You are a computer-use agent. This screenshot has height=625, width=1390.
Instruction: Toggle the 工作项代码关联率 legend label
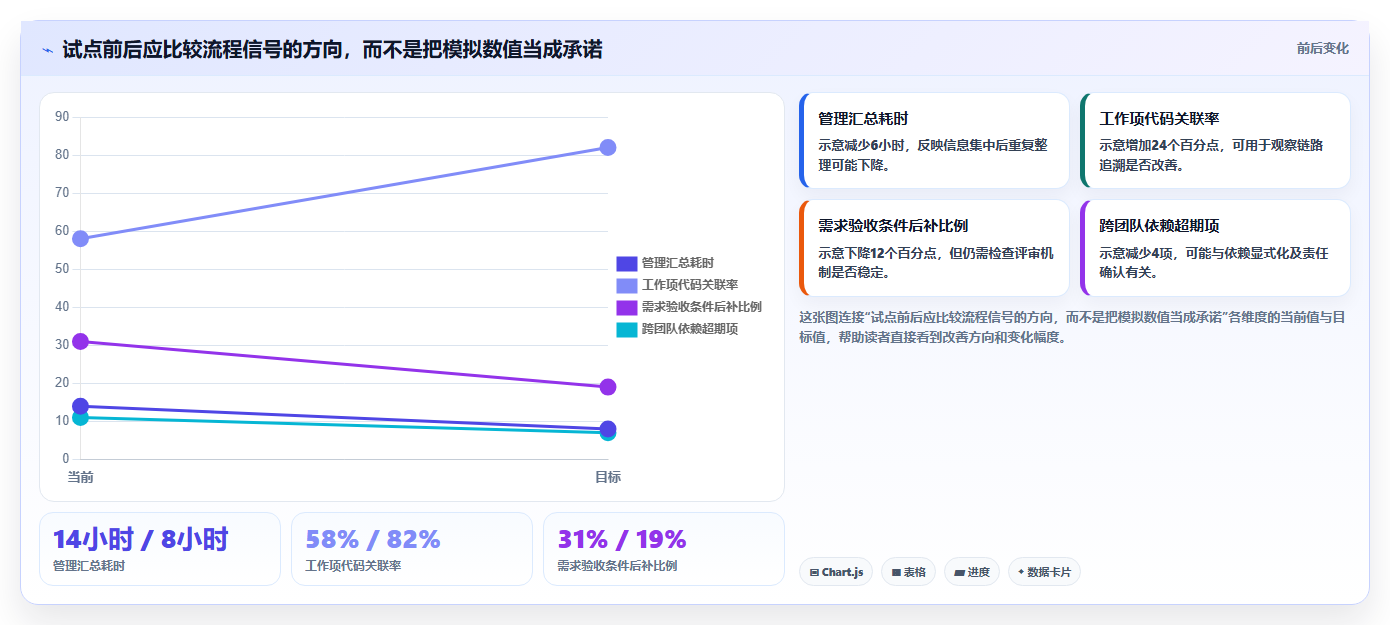690,285
